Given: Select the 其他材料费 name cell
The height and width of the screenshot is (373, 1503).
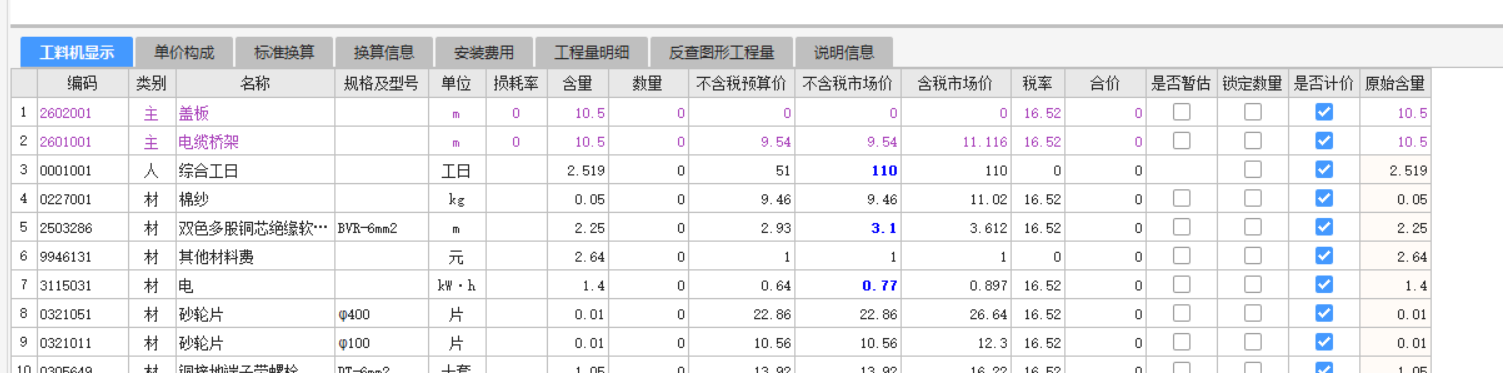Looking at the screenshot, I should (x=255, y=257).
